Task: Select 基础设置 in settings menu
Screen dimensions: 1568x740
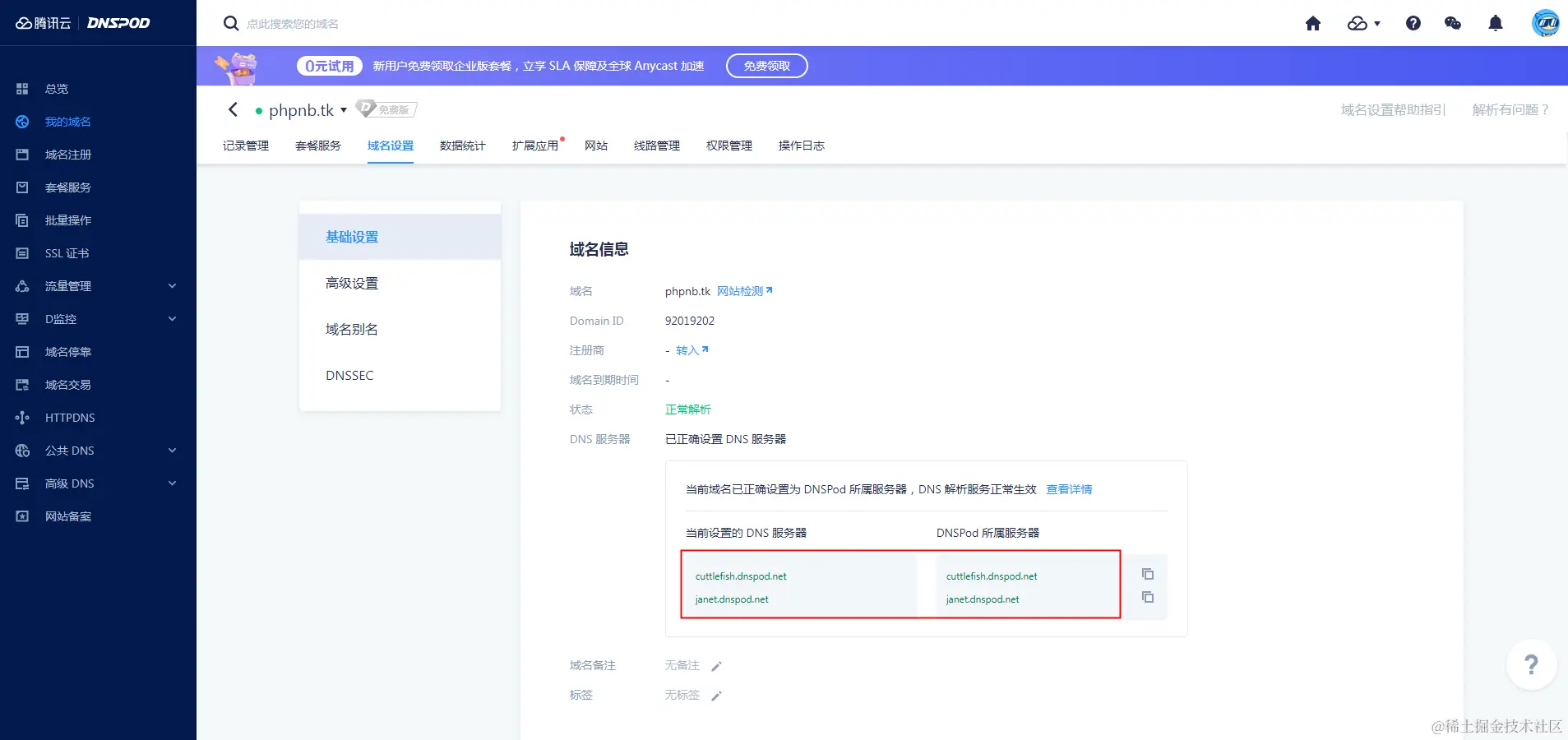Action: pos(400,237)
